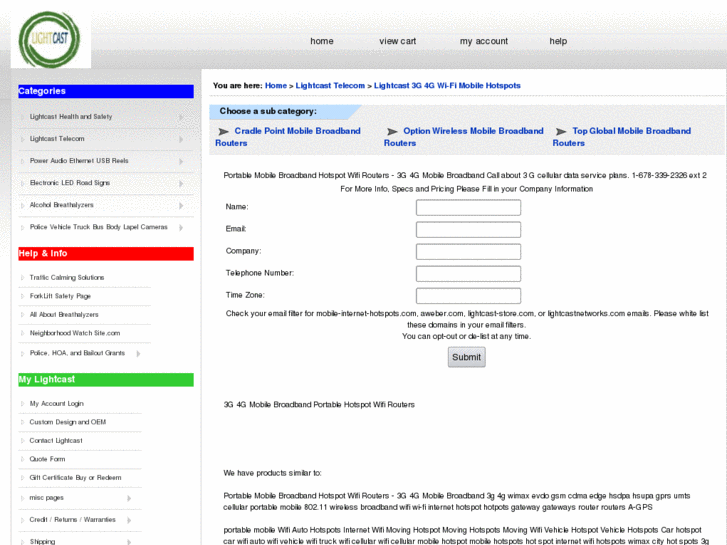This screenshot has width=727, height=545.
Task: Click bullet icon beside Contact Lightcast
Action: (x=22, y=441)
